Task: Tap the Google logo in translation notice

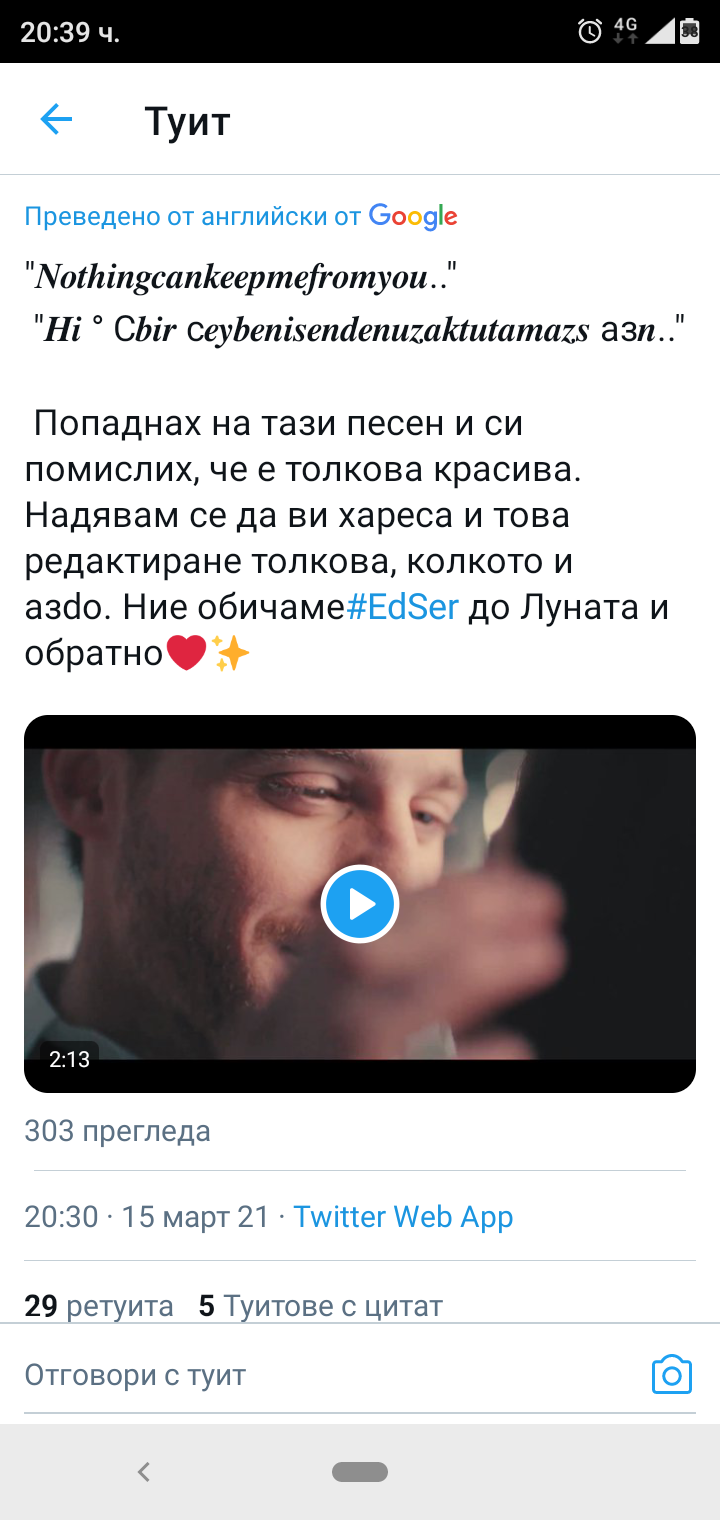Action: (x=413, y=216)
